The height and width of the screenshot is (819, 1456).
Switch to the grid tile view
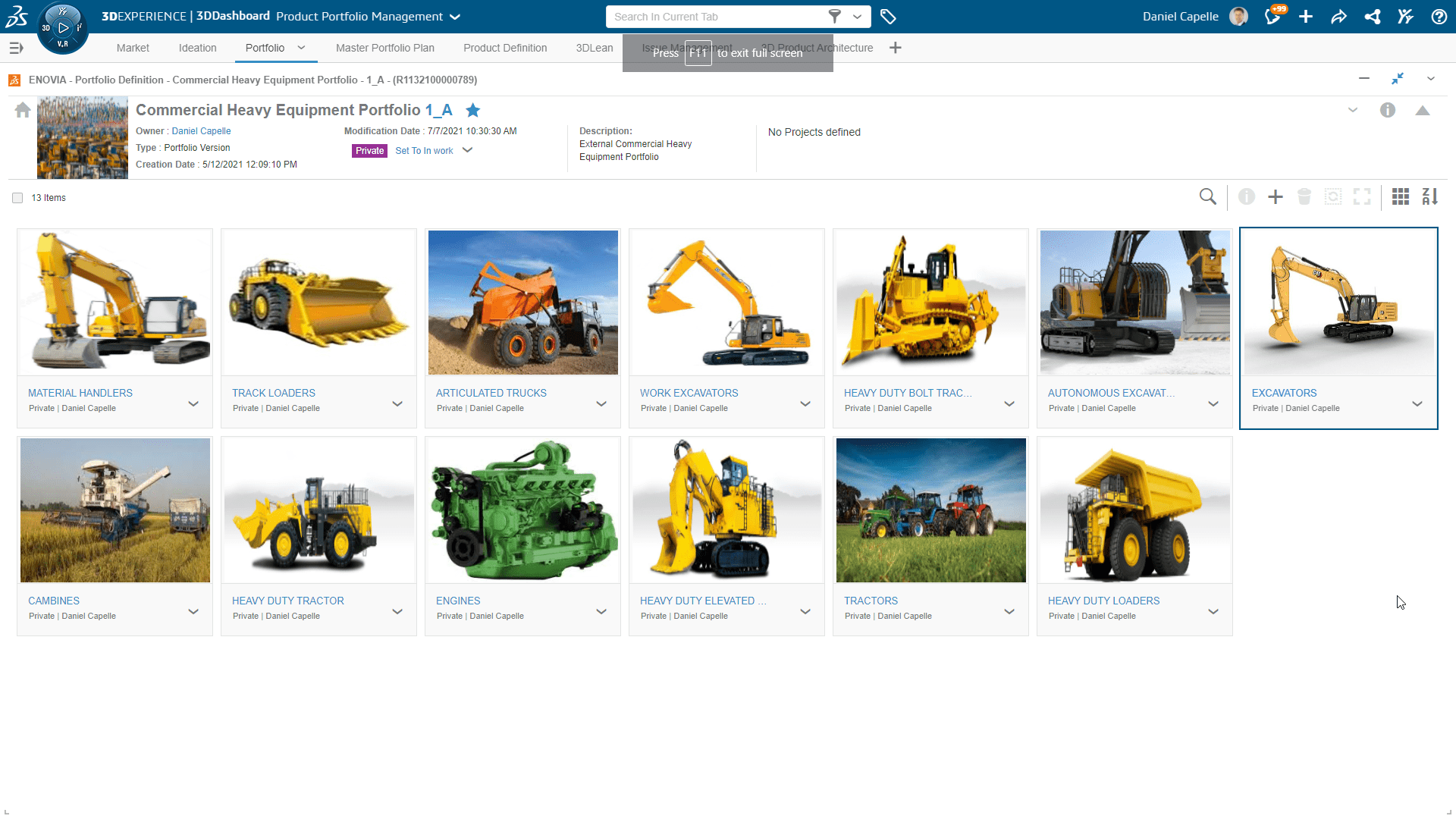1401,197
